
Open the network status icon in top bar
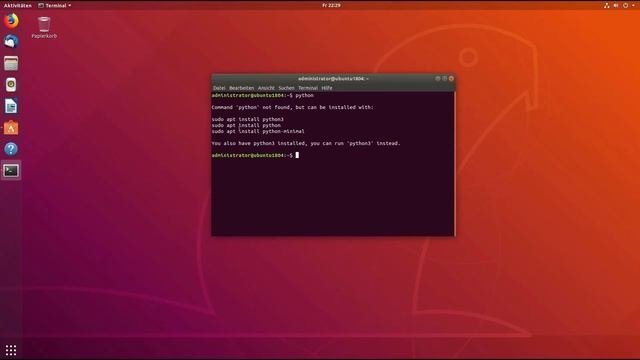607,5
